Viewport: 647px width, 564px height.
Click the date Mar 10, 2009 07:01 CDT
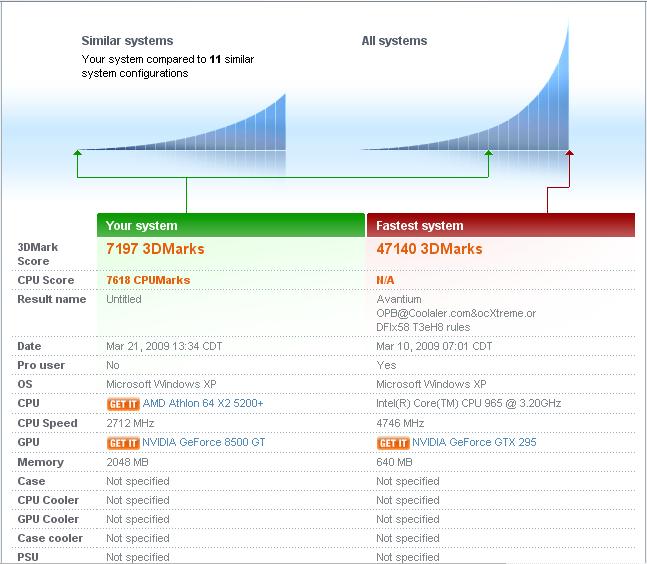coord(434,346)
